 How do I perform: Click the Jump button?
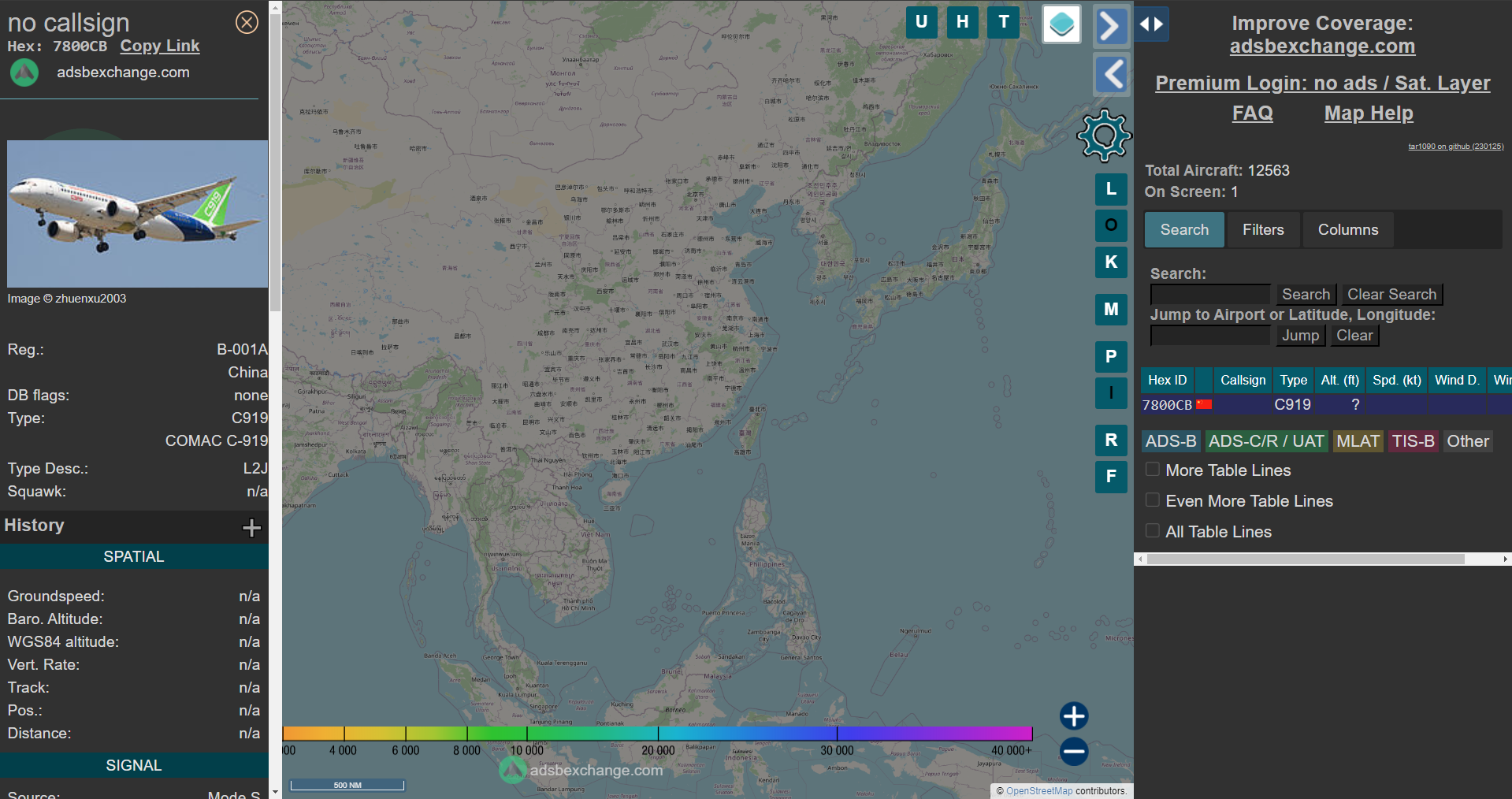1300,335
